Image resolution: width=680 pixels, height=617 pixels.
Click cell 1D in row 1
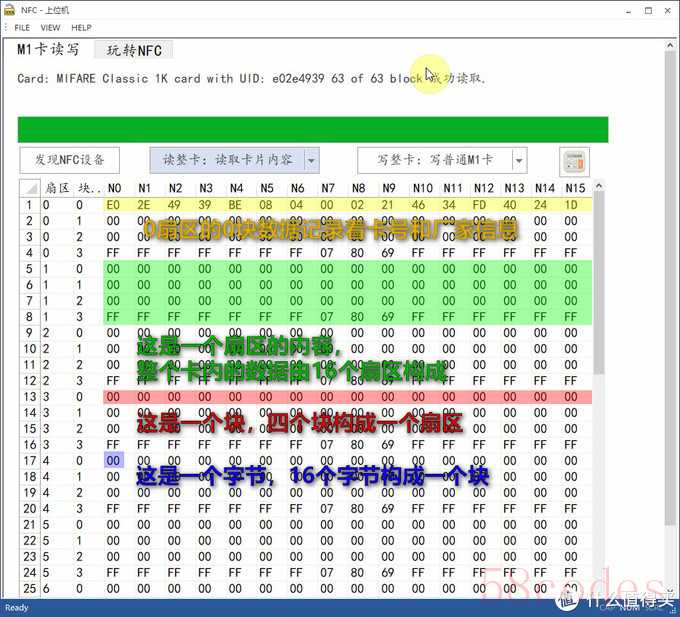click(571, 205)
